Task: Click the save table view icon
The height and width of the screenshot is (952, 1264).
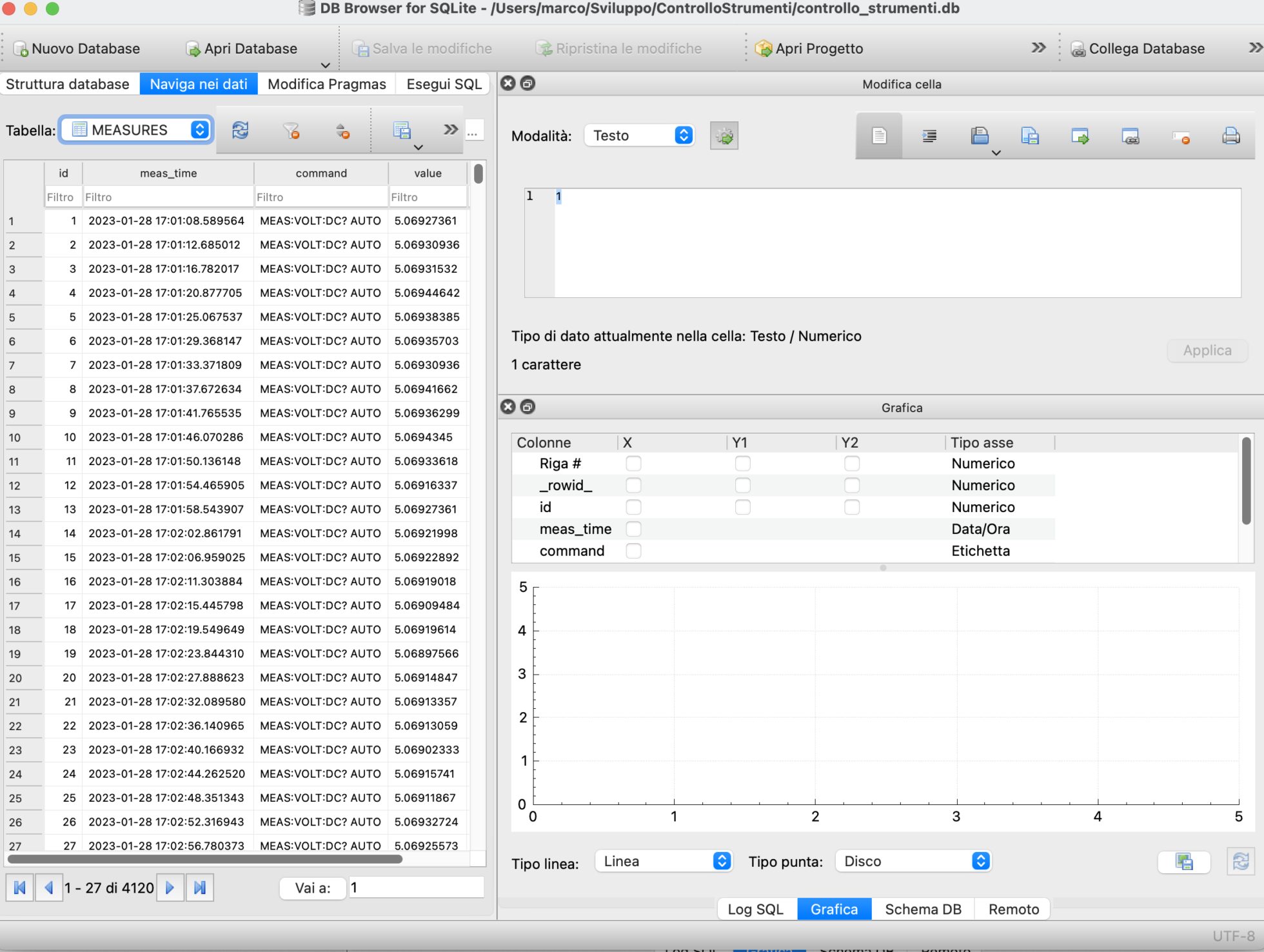Action: click(x=402, y=130)
